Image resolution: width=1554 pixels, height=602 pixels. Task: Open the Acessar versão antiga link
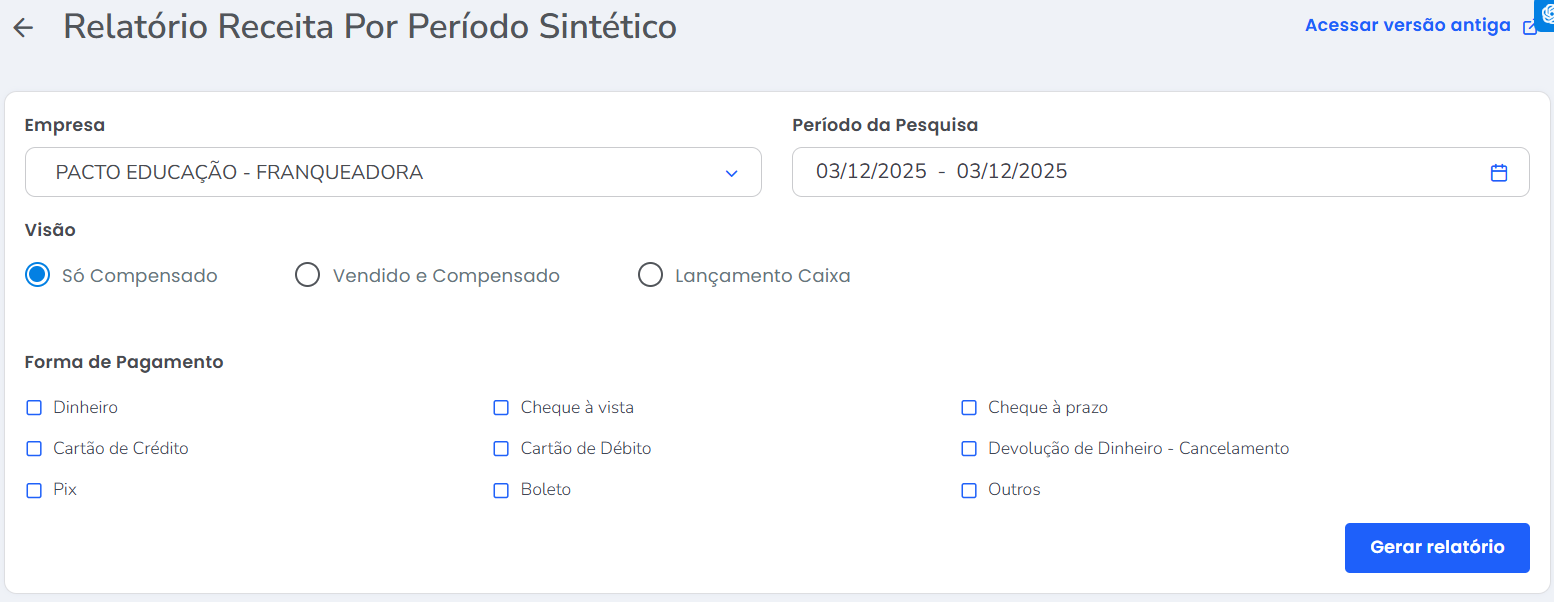pos(1407,26)
